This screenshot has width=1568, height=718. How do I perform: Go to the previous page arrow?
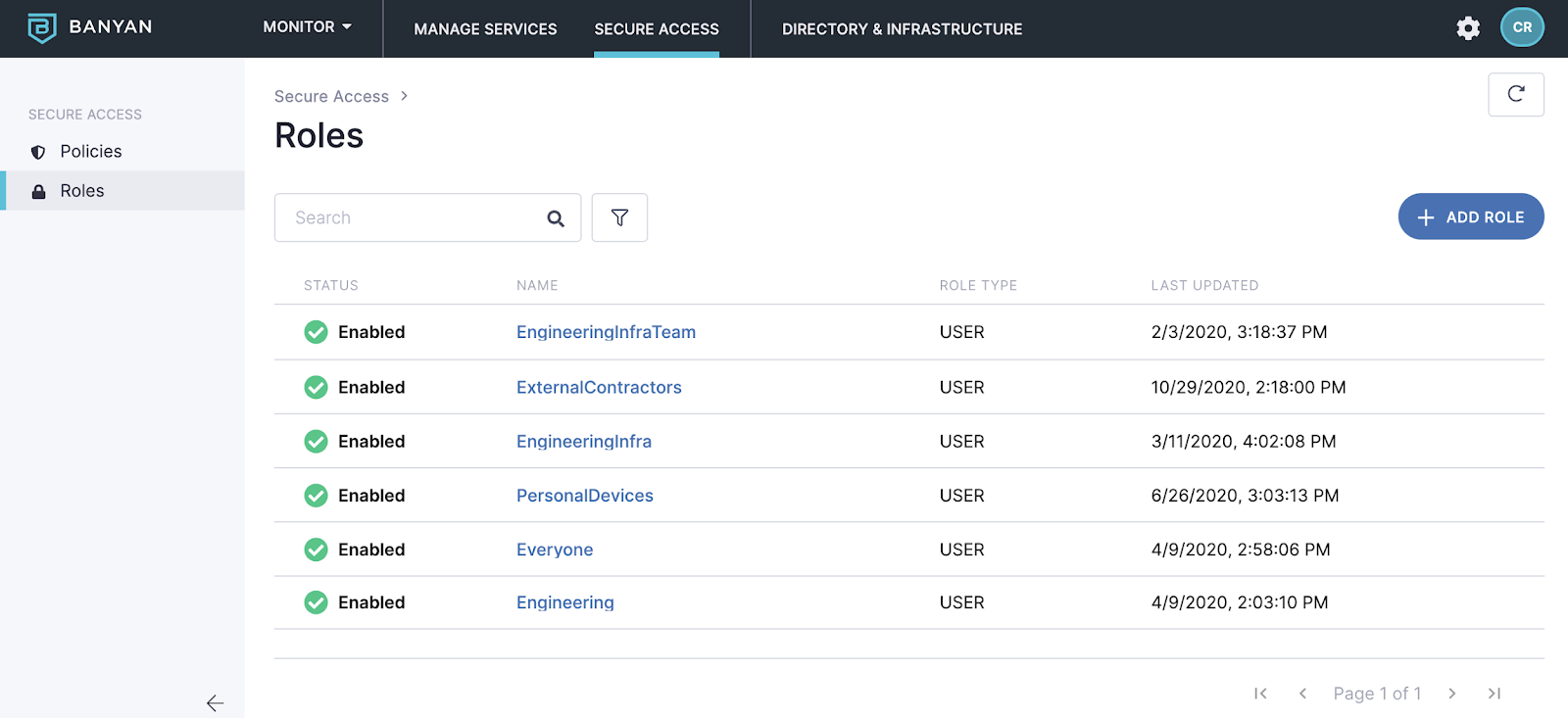coord(1302,694)
